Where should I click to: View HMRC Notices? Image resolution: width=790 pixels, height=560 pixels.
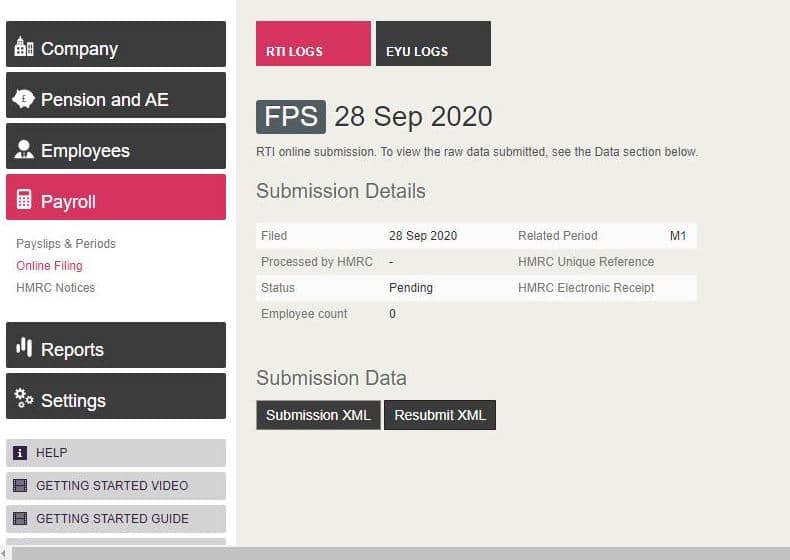point(56,288)
